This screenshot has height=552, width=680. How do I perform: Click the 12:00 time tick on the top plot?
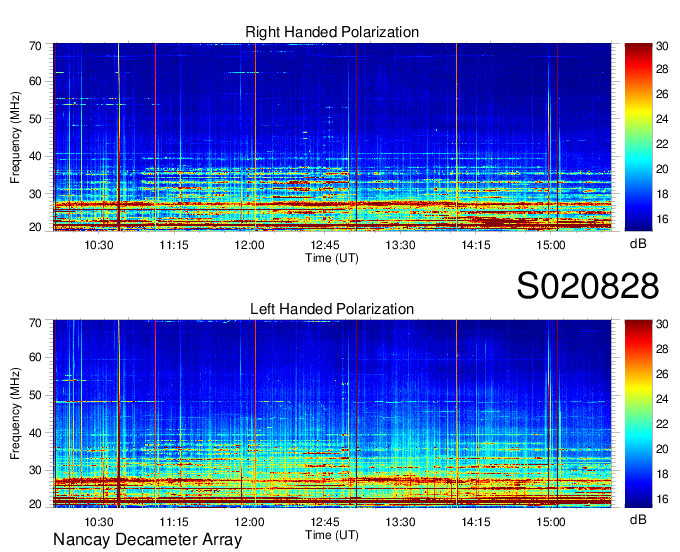[249, 245]
